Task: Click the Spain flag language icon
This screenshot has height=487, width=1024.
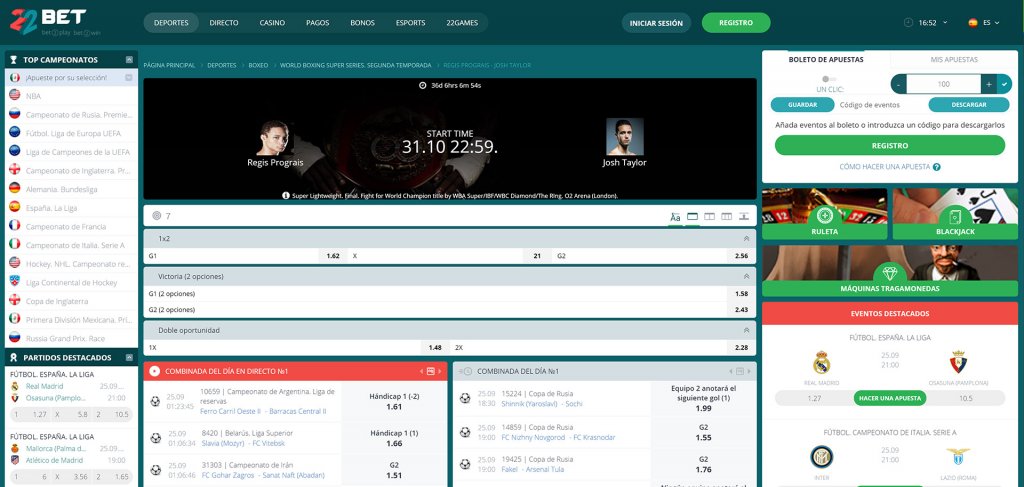Action: coord(973,23)
